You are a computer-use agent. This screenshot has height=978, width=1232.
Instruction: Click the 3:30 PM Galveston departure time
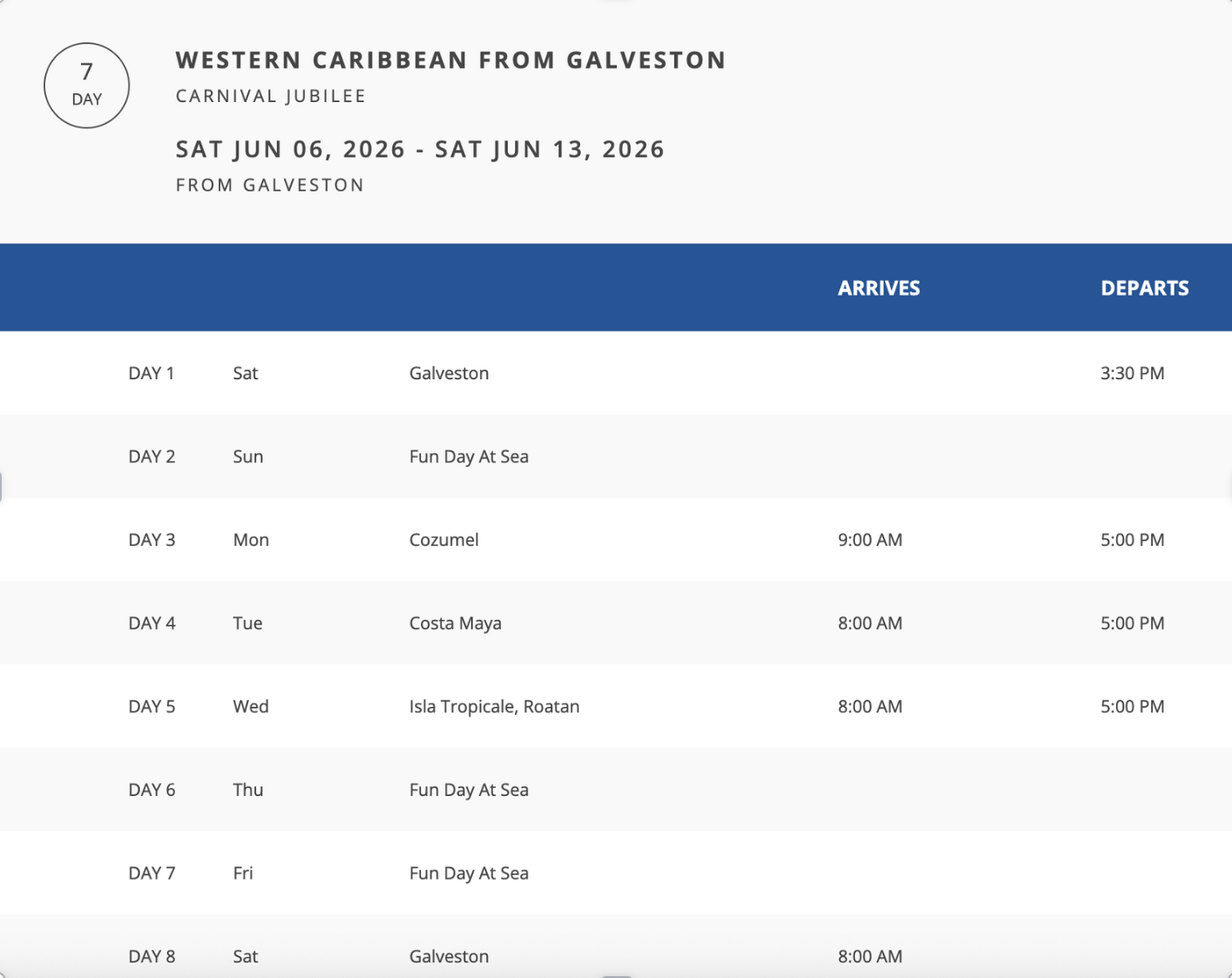point(1132,373)
